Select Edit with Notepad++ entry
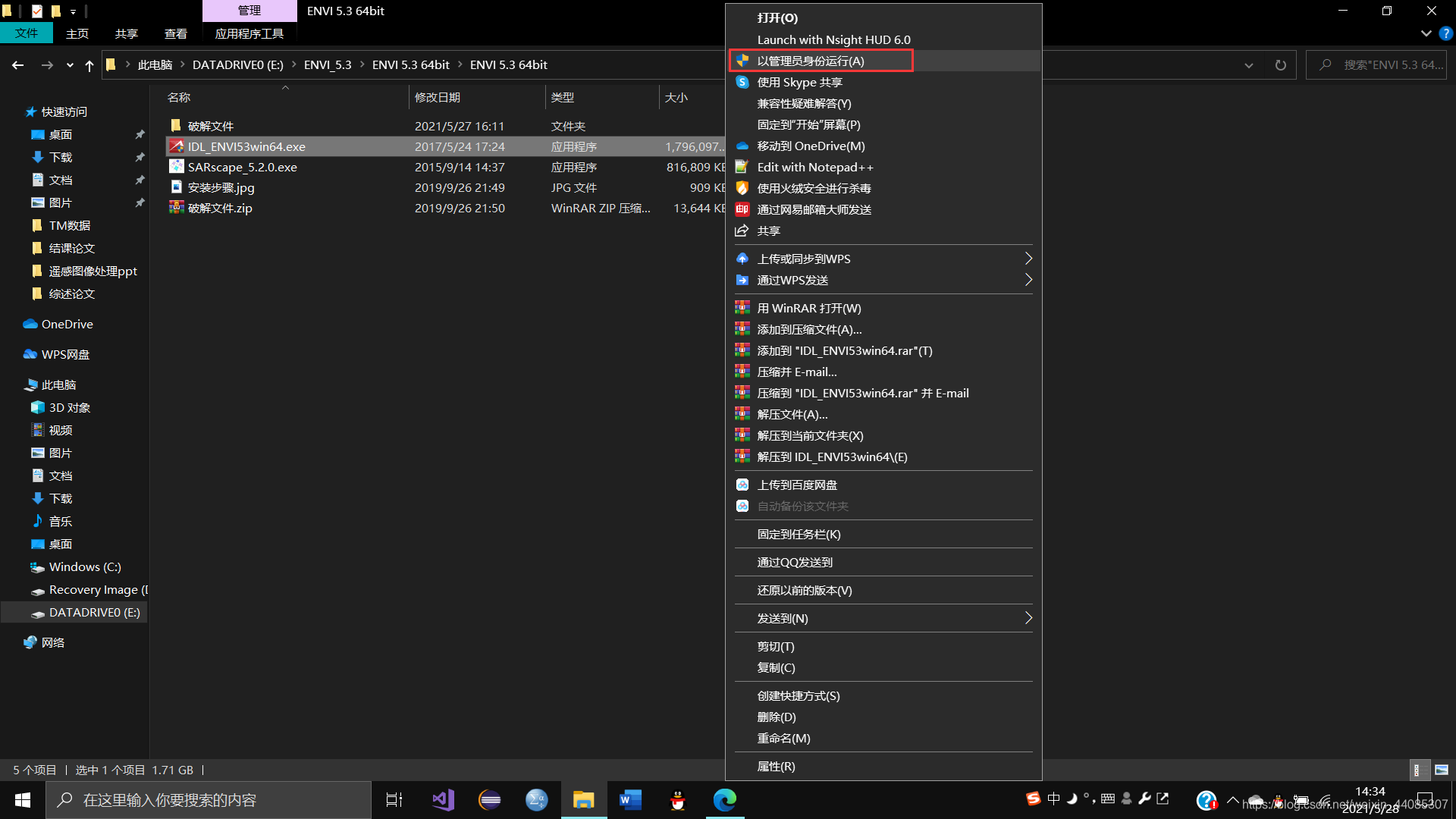Viewport: 1456px width, 819px height. pos(815,167)
